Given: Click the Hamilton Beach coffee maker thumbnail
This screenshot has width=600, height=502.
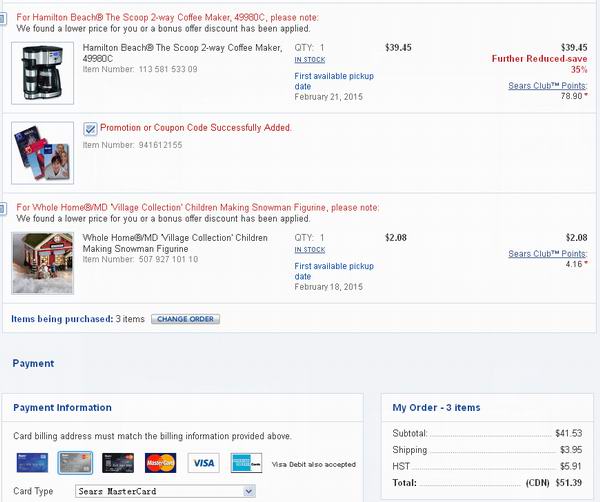Looking at the screenshot, I should click(42, 72).
